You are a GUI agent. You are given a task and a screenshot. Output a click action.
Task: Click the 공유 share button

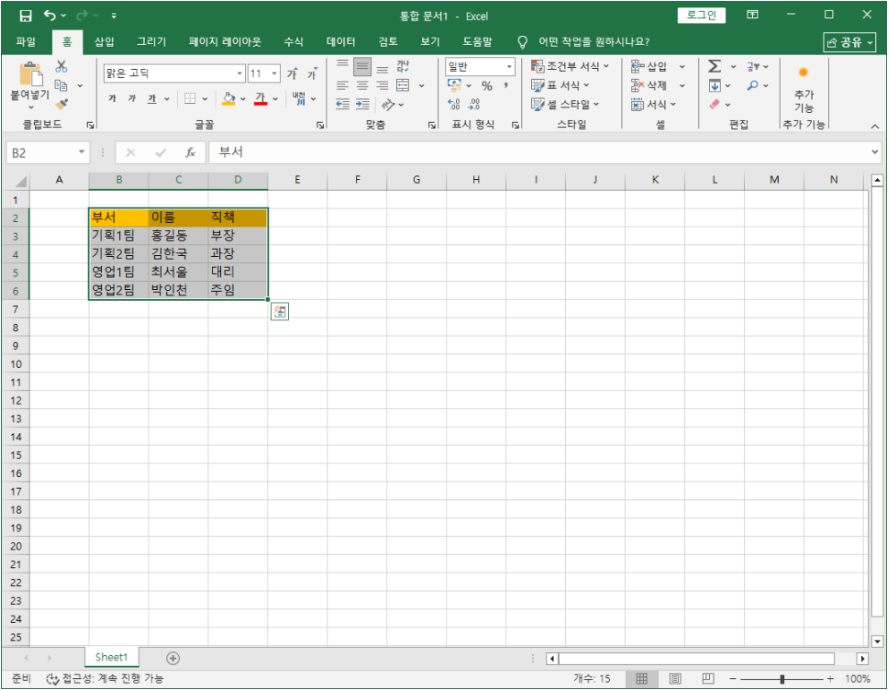[x=849, y=42]
